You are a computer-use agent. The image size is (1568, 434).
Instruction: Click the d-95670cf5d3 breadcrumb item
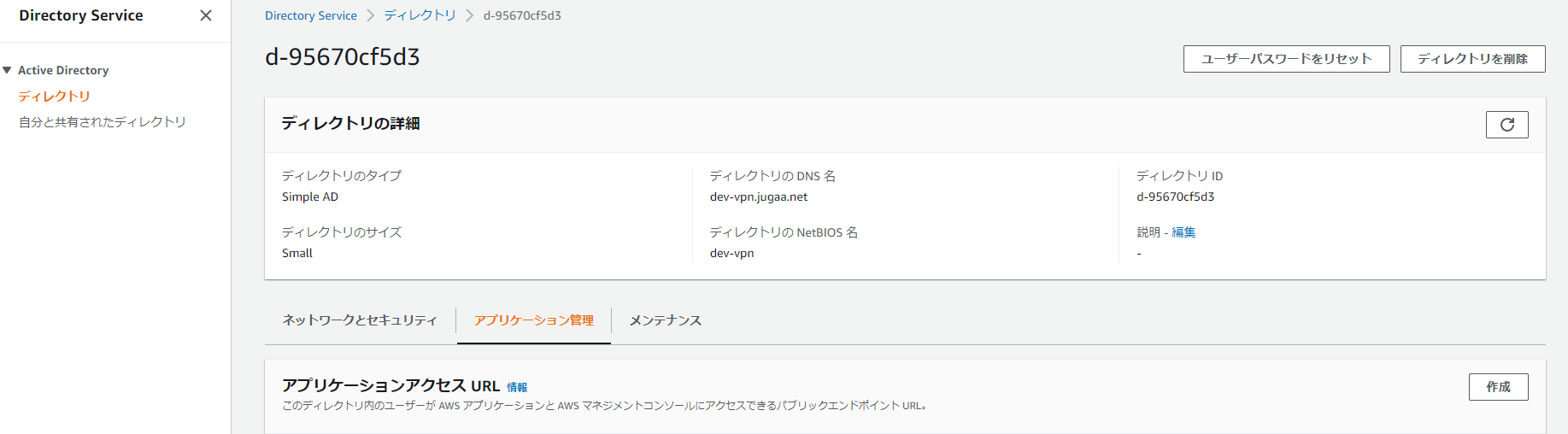522,15
